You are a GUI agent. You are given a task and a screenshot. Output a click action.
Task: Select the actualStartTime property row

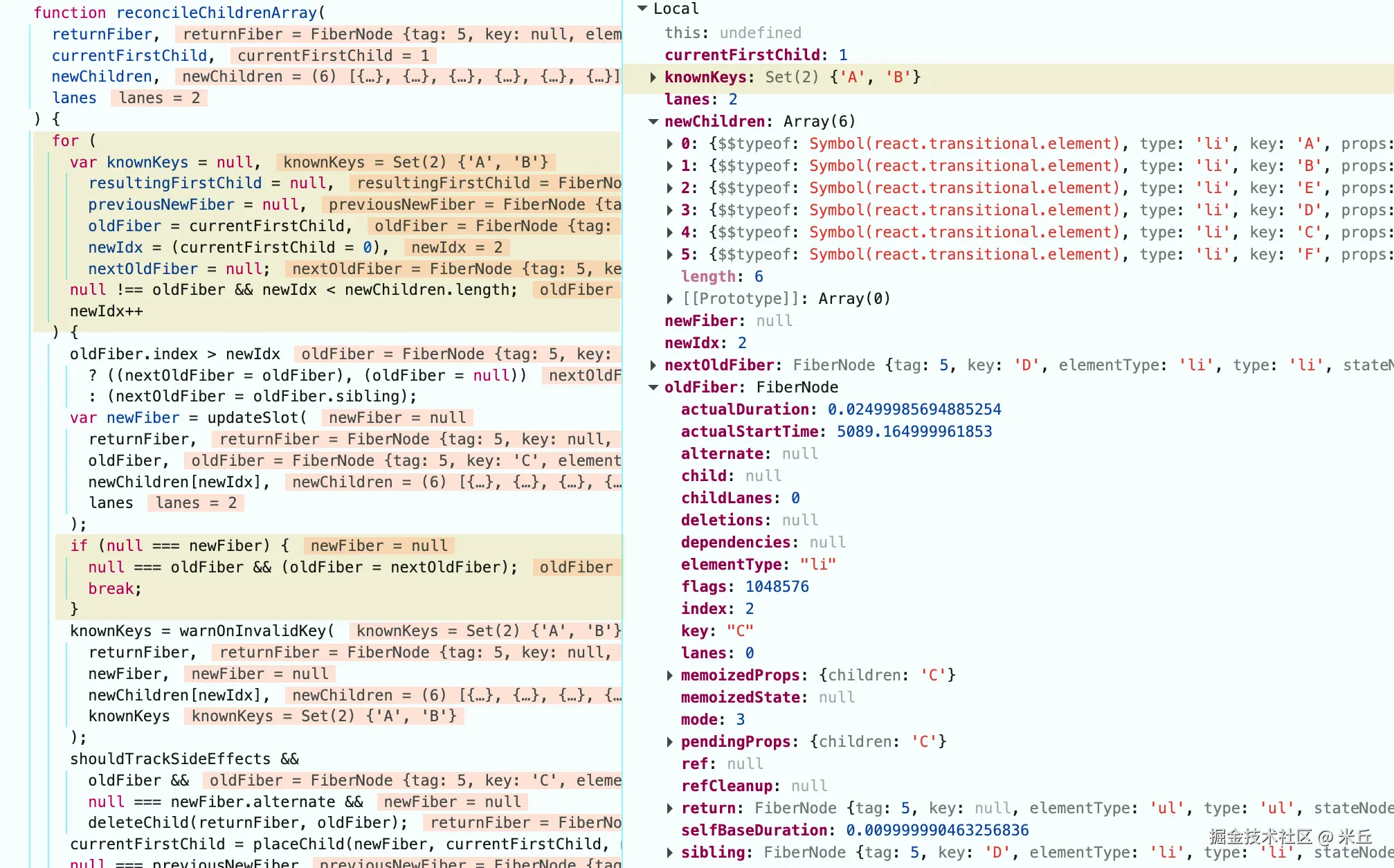836,431
